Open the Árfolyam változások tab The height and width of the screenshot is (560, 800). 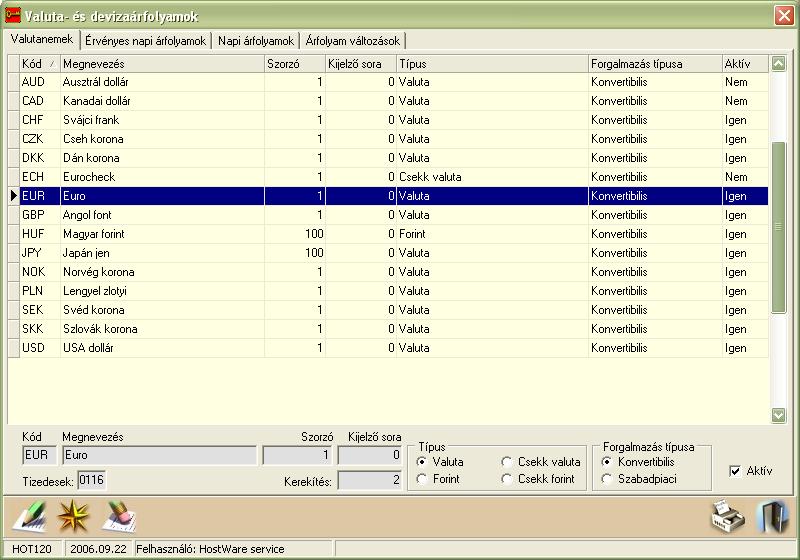353,41
